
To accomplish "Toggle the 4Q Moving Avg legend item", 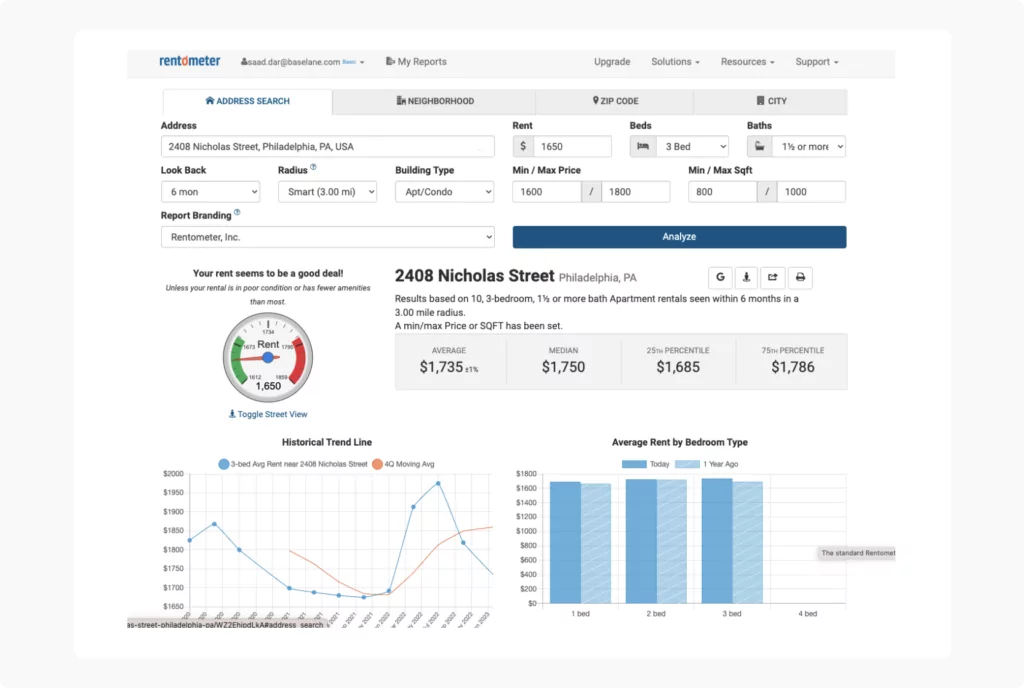I will 403,464.
